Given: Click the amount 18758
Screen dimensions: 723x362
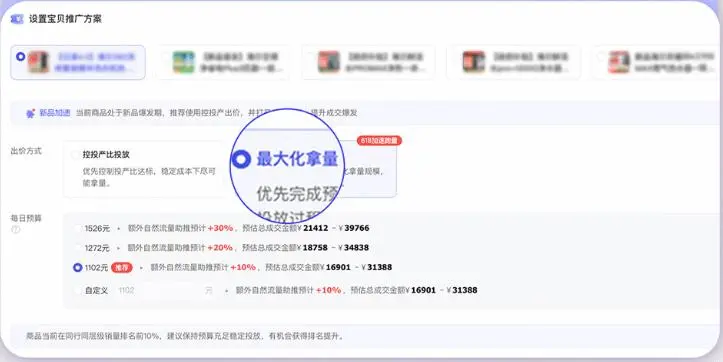Looking at the screenshot, I should (x=315, y=248).
